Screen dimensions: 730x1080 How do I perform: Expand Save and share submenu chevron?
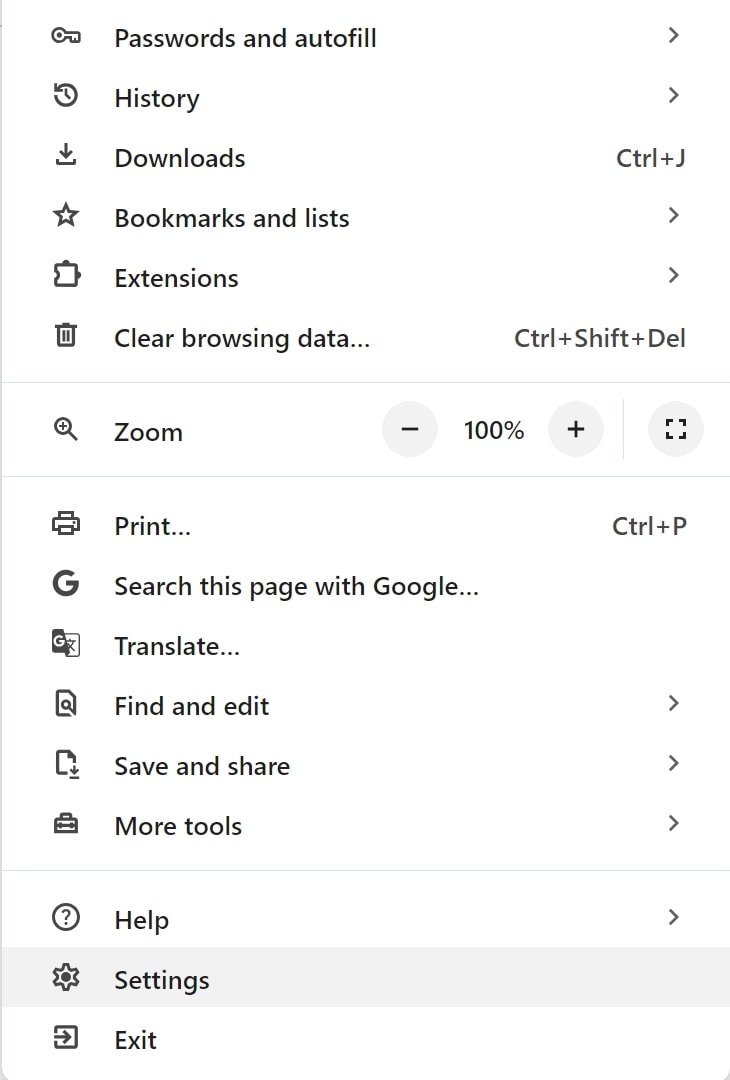click(674, 763)
